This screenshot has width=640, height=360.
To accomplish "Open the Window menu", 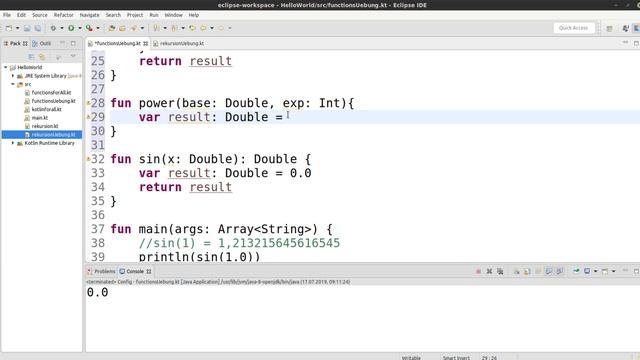I will (x=173, y=15).
